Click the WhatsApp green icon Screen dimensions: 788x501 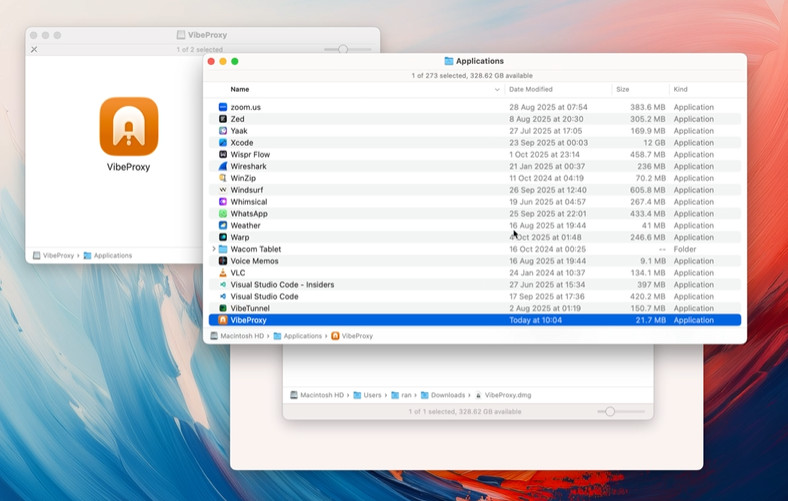[223, 214]
